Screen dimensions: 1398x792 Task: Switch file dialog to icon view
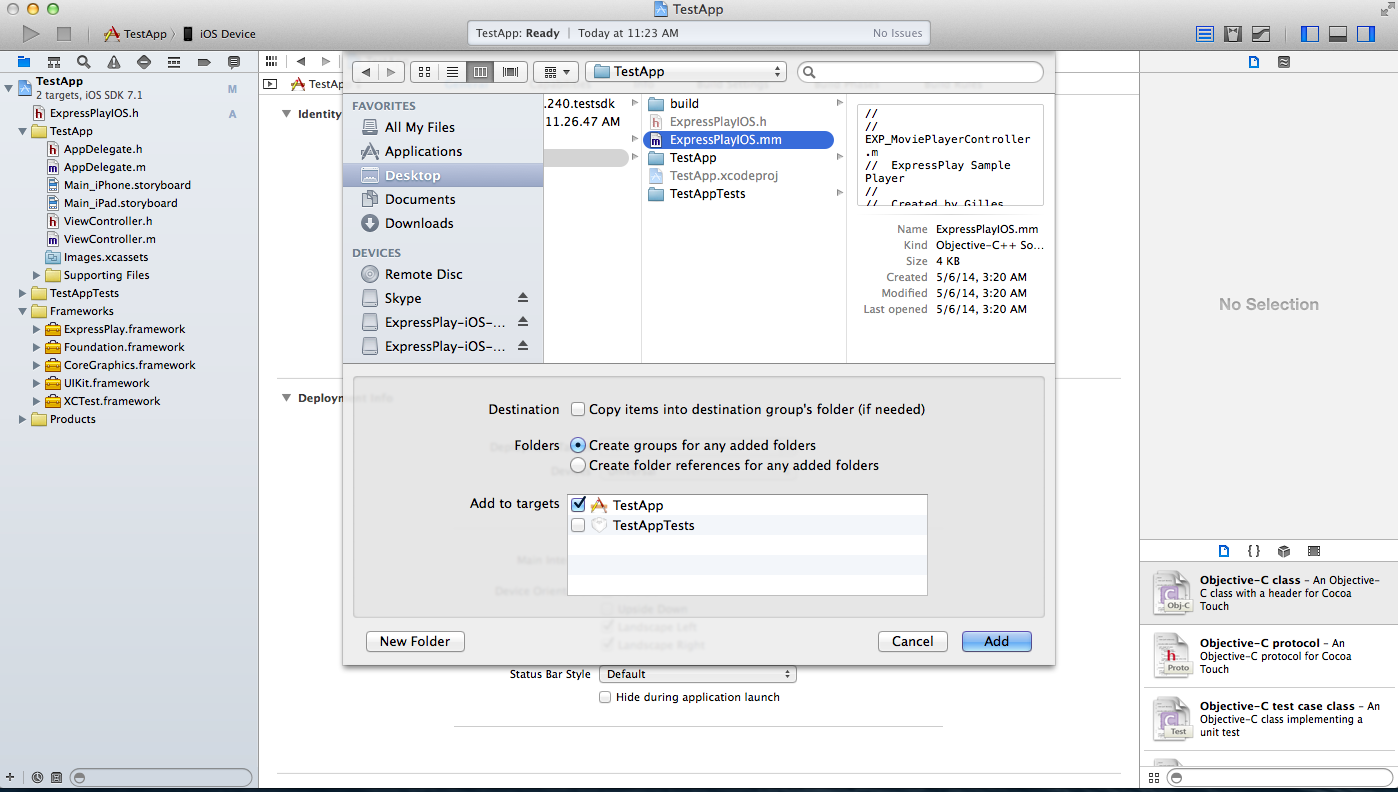[x=424, y=72]
